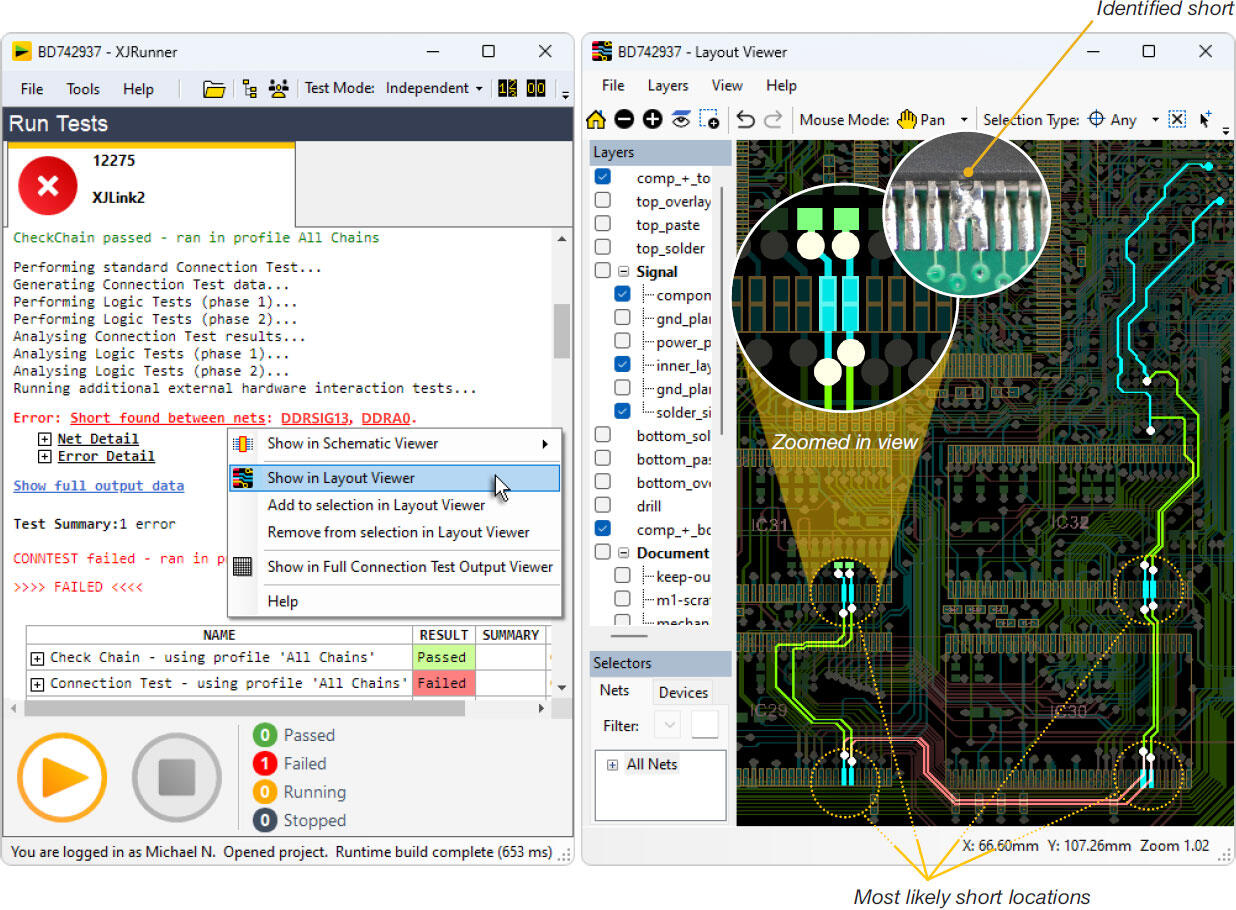
Task: Click the open project folder icon
Action: click(x=213, y=89)
